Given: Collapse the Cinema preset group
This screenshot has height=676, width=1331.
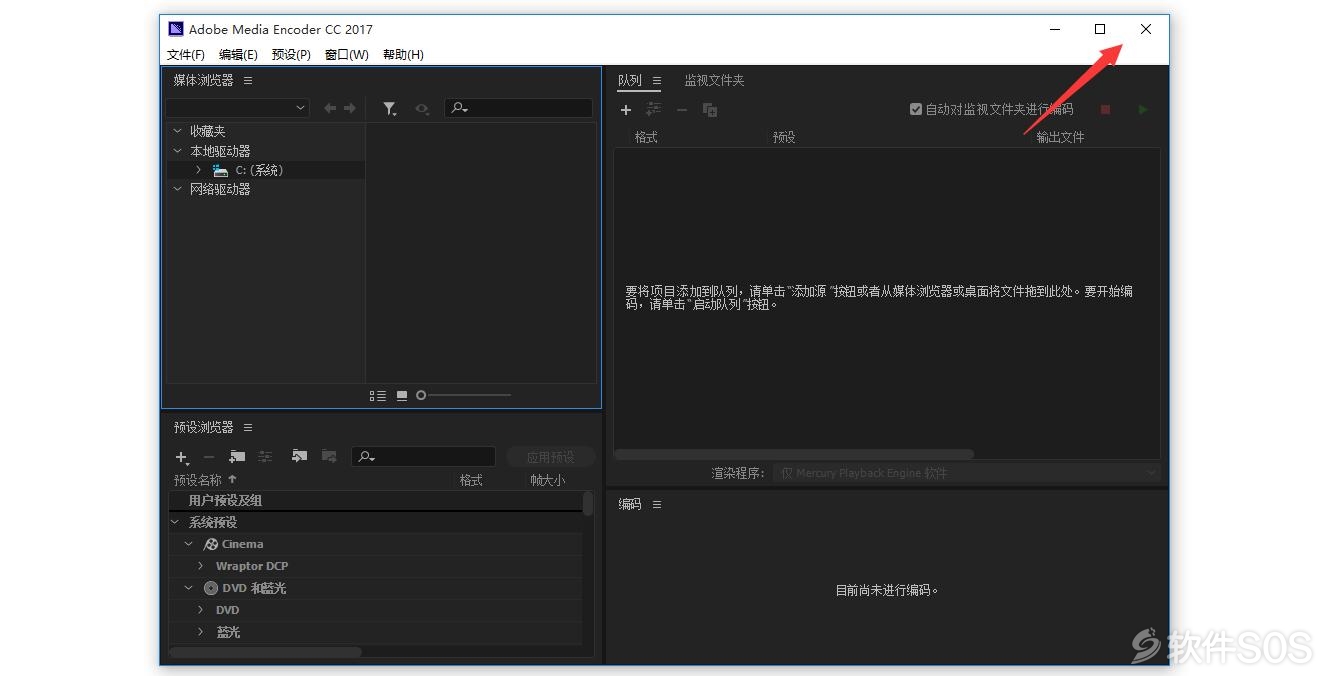Looking at the screenshot, I should click(x=188, y=544).
